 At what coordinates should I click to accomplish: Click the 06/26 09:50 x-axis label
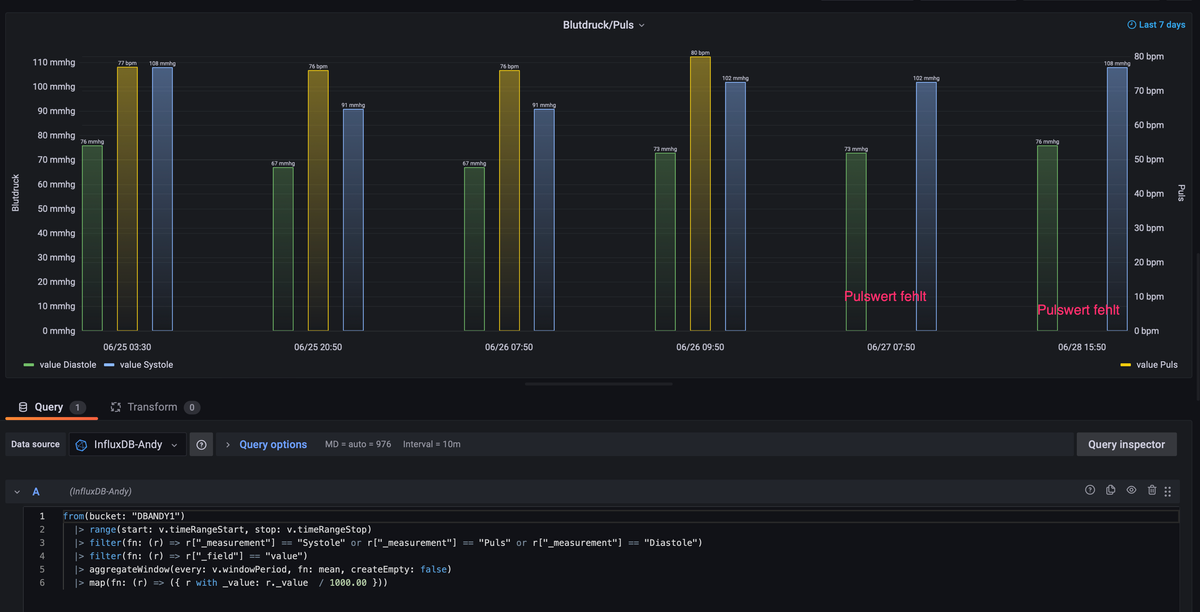tap(700, 347)
